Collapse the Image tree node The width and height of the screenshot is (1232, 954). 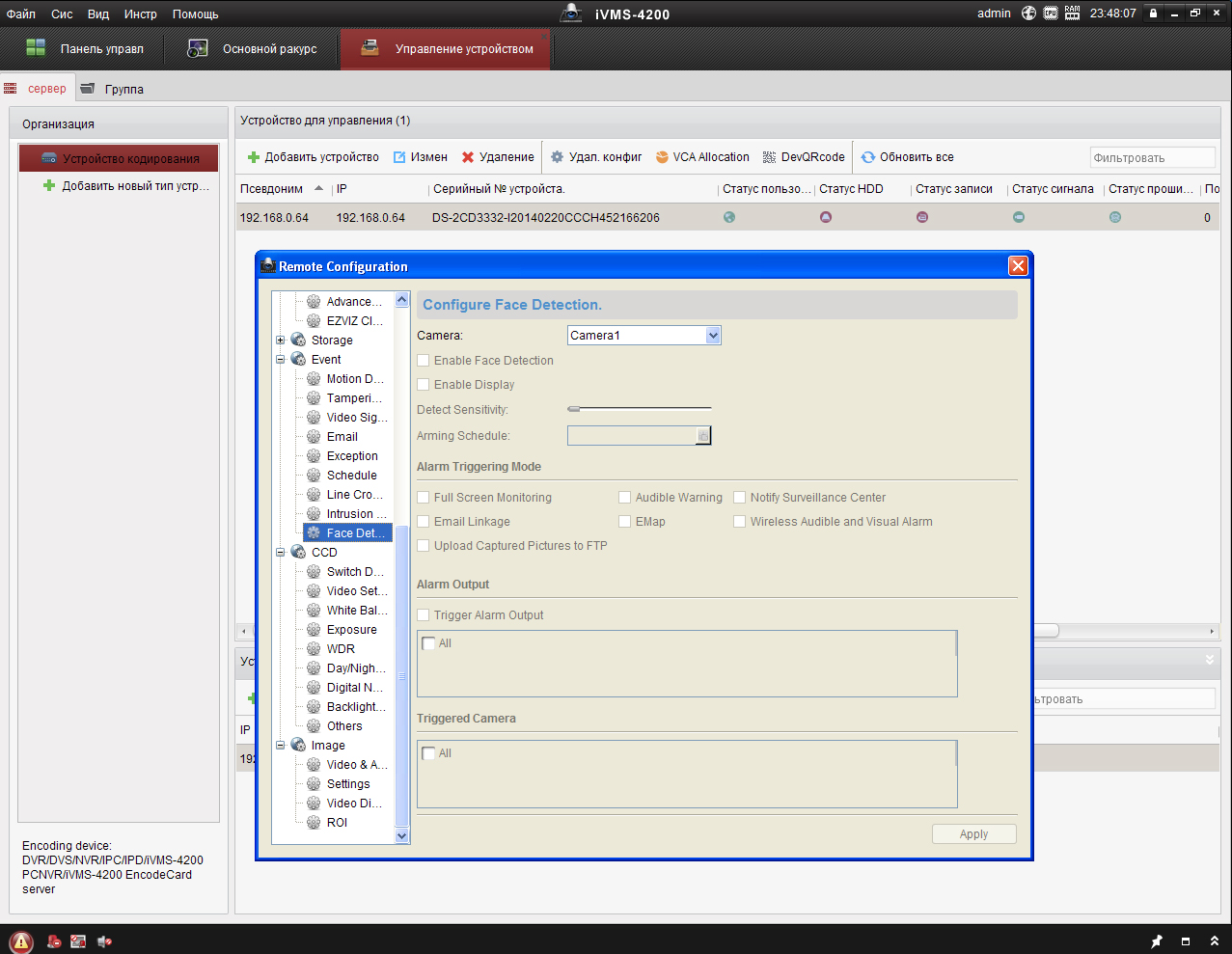click(281, 746)
